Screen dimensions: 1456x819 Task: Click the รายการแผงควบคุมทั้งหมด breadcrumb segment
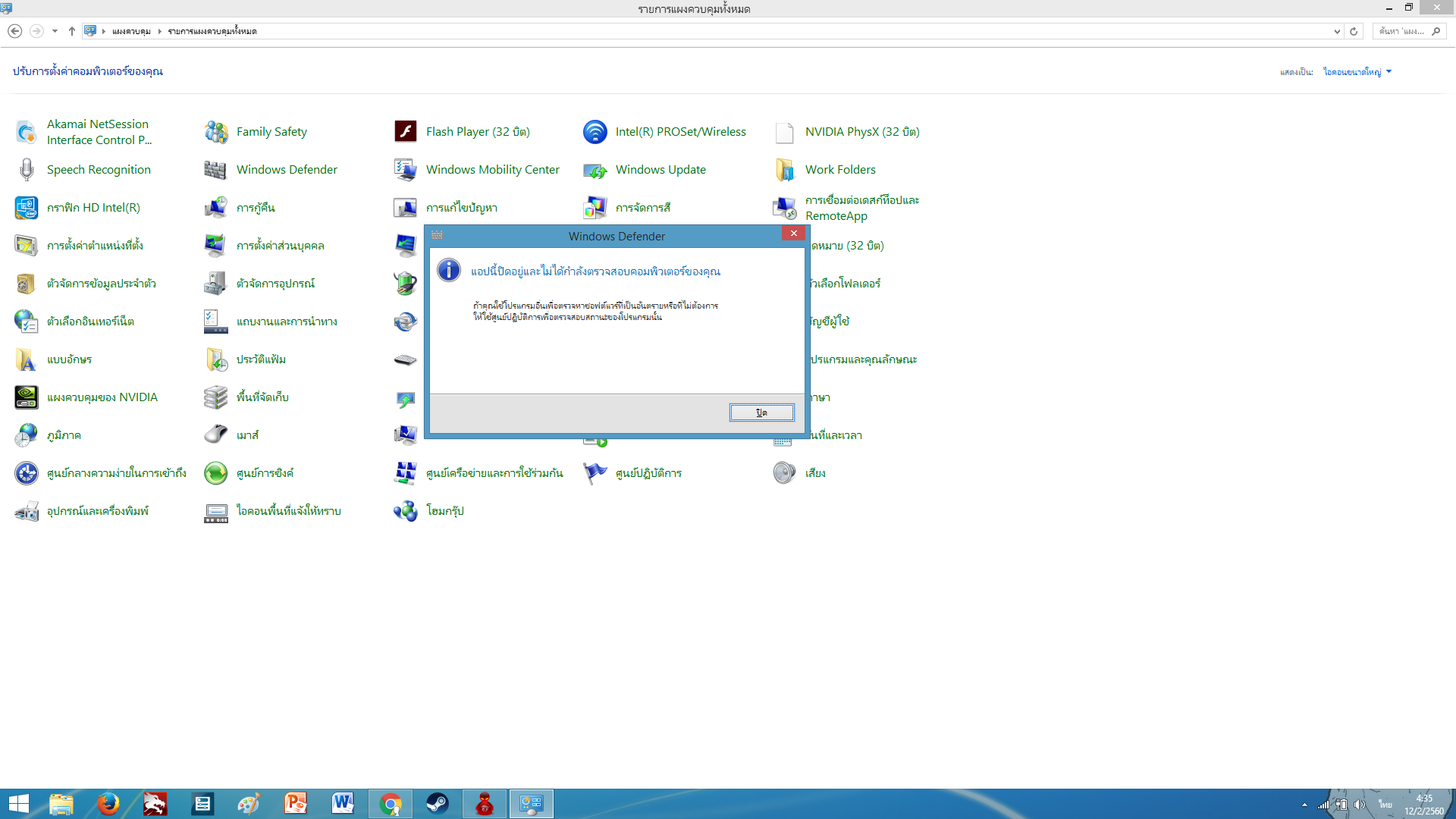(212, 31)
